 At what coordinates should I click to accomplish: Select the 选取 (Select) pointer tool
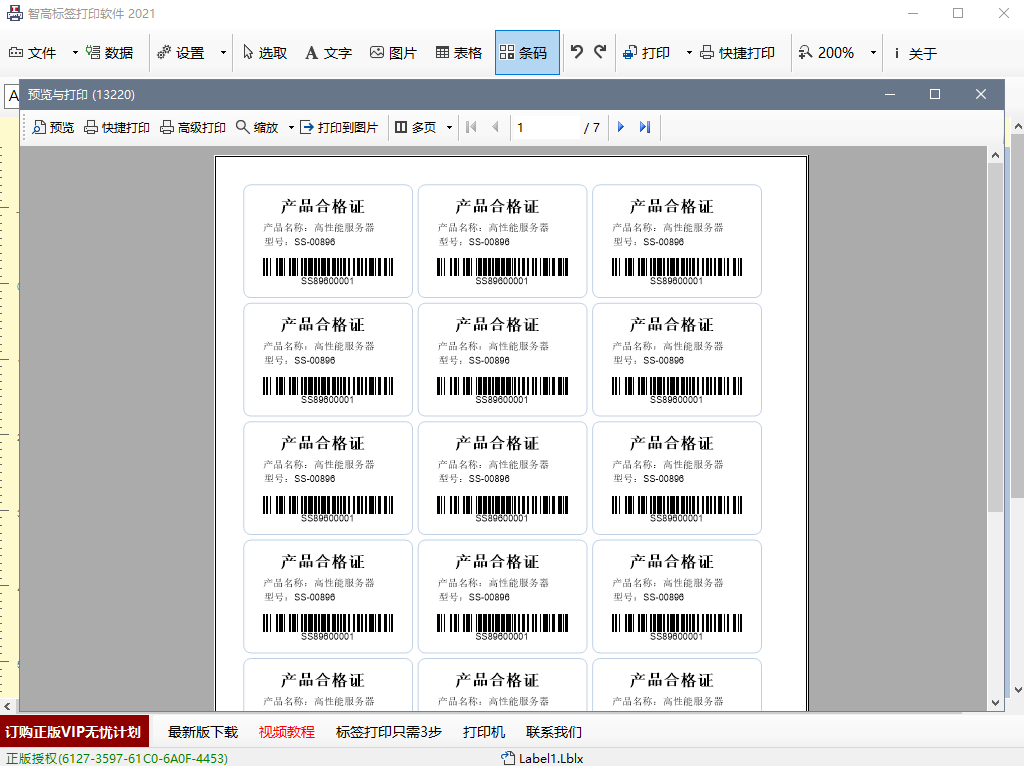click(x=265, y=53)
